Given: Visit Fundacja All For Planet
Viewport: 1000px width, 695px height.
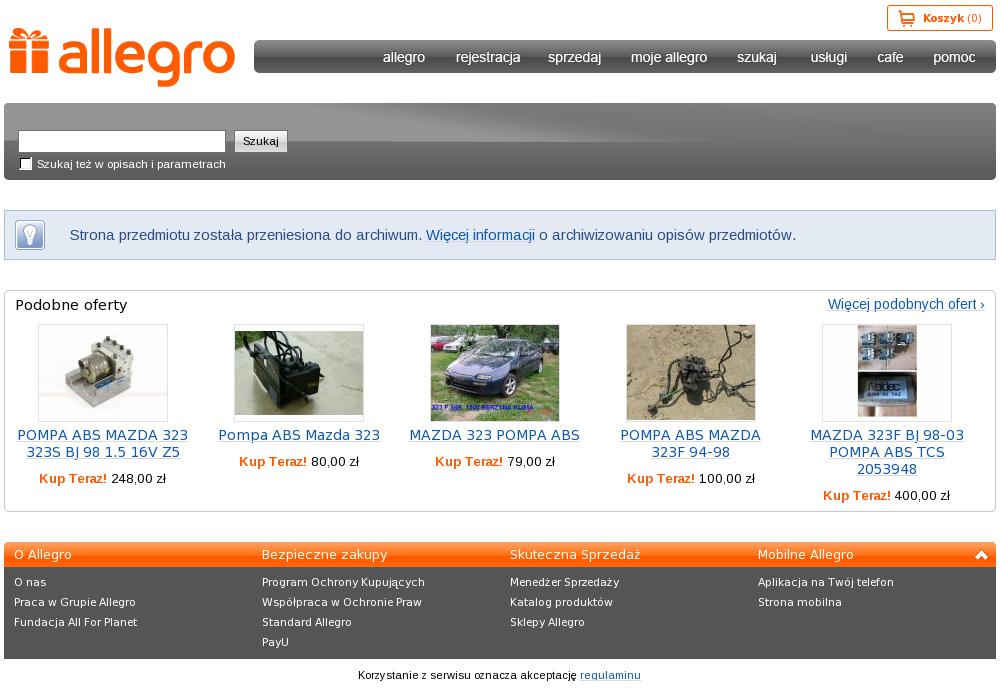Looking at the screenshot, I should point(75,622).
